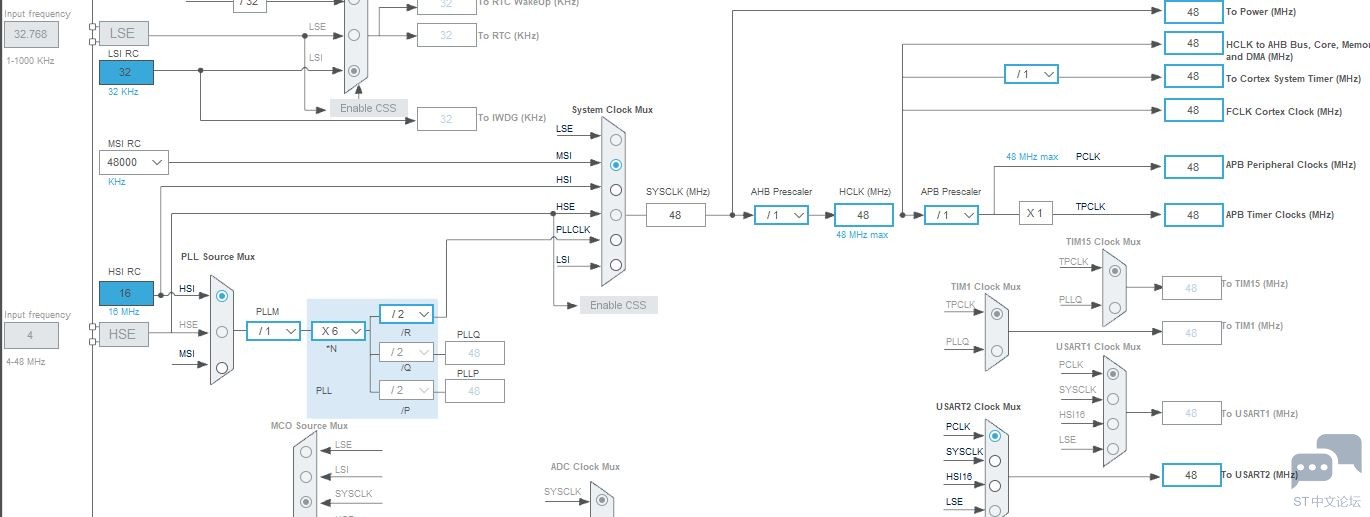Click the PLLP output value box
Viewport: 1370px width, 517px height.
coord(474,391)
